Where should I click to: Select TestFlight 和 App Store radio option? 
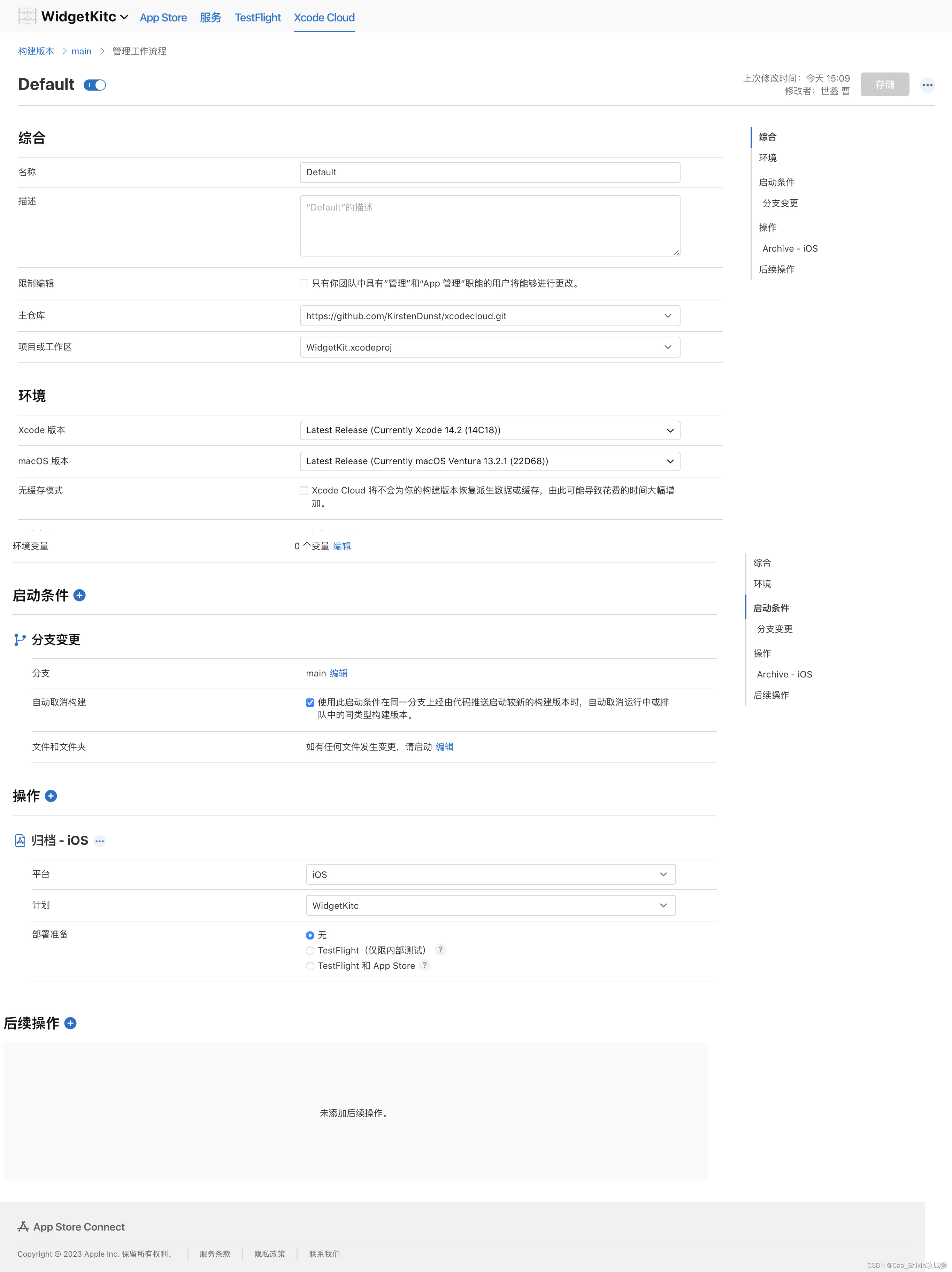pos(310,966)
